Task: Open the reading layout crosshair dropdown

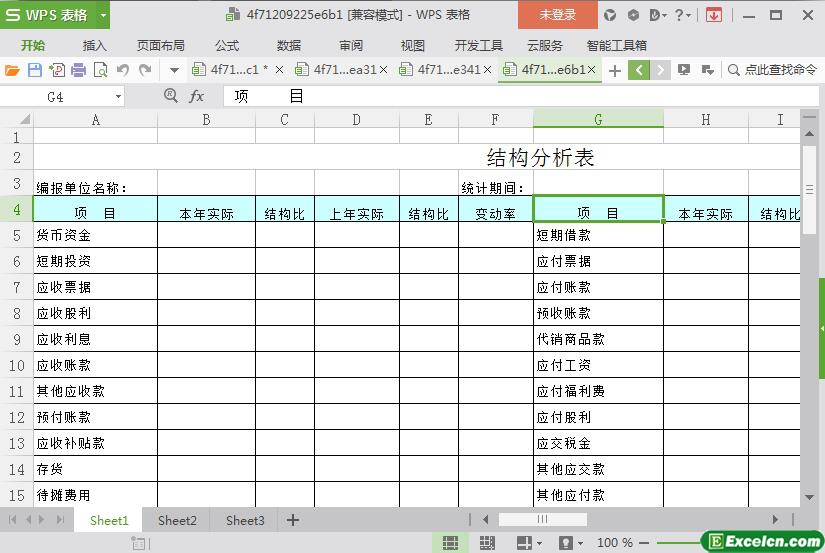Action: tap(529, 542)
